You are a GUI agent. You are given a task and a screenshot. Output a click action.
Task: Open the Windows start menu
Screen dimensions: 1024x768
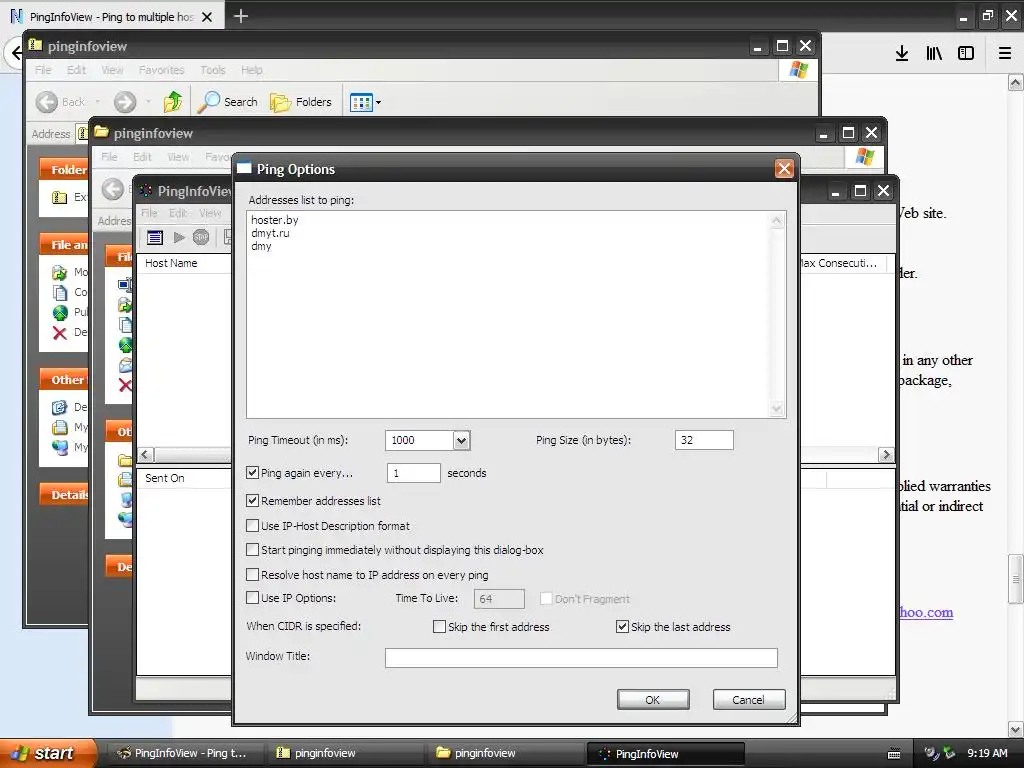pos(47,753)
